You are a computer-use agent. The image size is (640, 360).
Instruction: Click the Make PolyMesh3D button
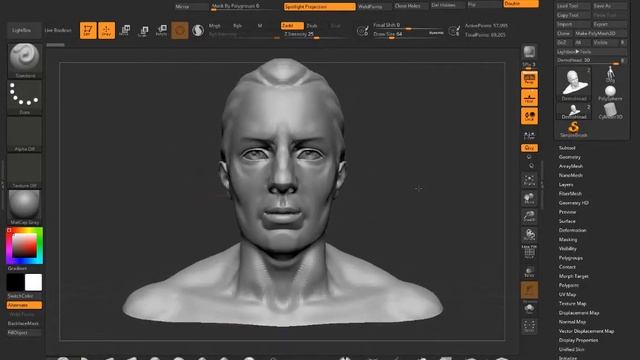click(x=600, y=33)
